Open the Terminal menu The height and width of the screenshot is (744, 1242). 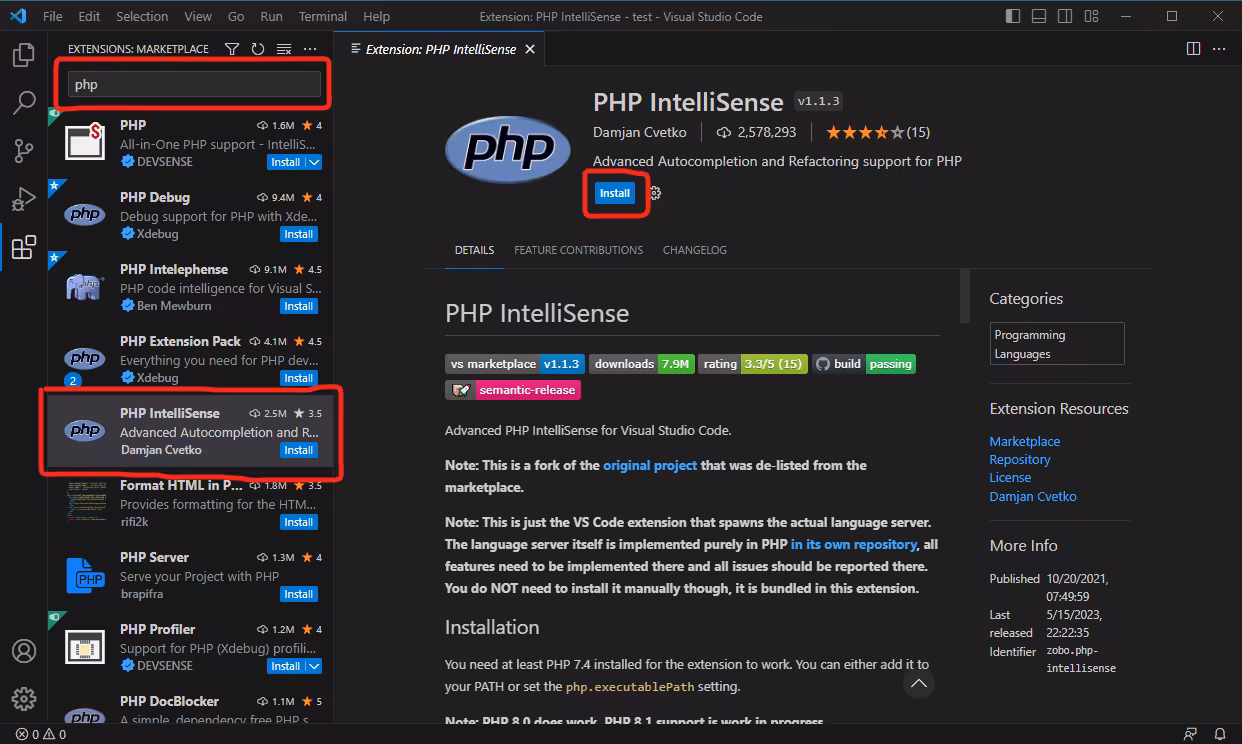[323, 16]
